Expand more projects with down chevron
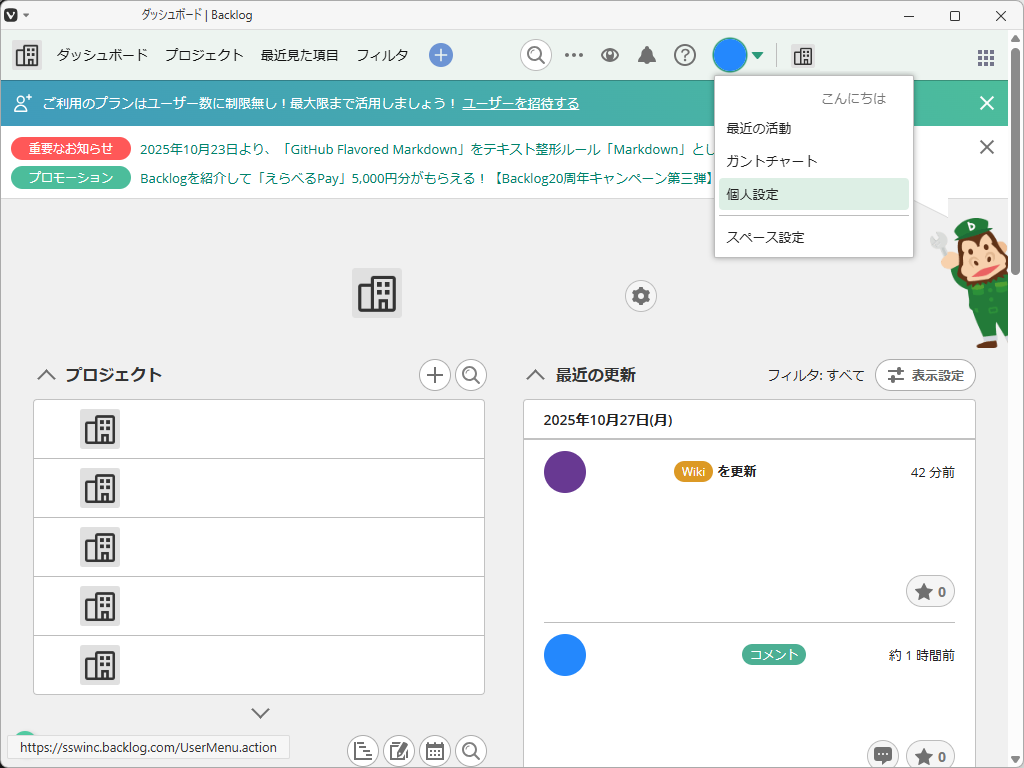1024x768 pixels. point(260,713)
